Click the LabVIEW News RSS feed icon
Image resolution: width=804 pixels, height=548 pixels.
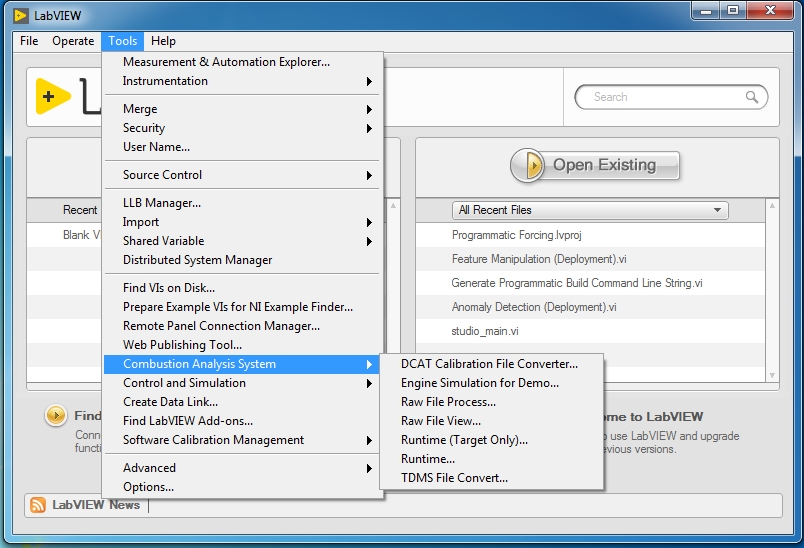[38, 505]
